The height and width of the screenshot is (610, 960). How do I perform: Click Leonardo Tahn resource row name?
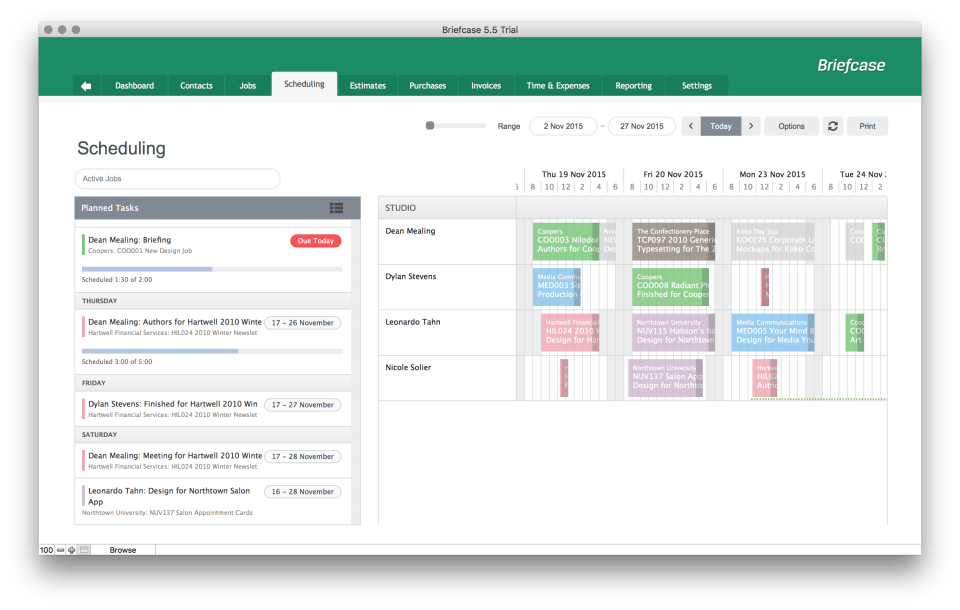(413, 322)
